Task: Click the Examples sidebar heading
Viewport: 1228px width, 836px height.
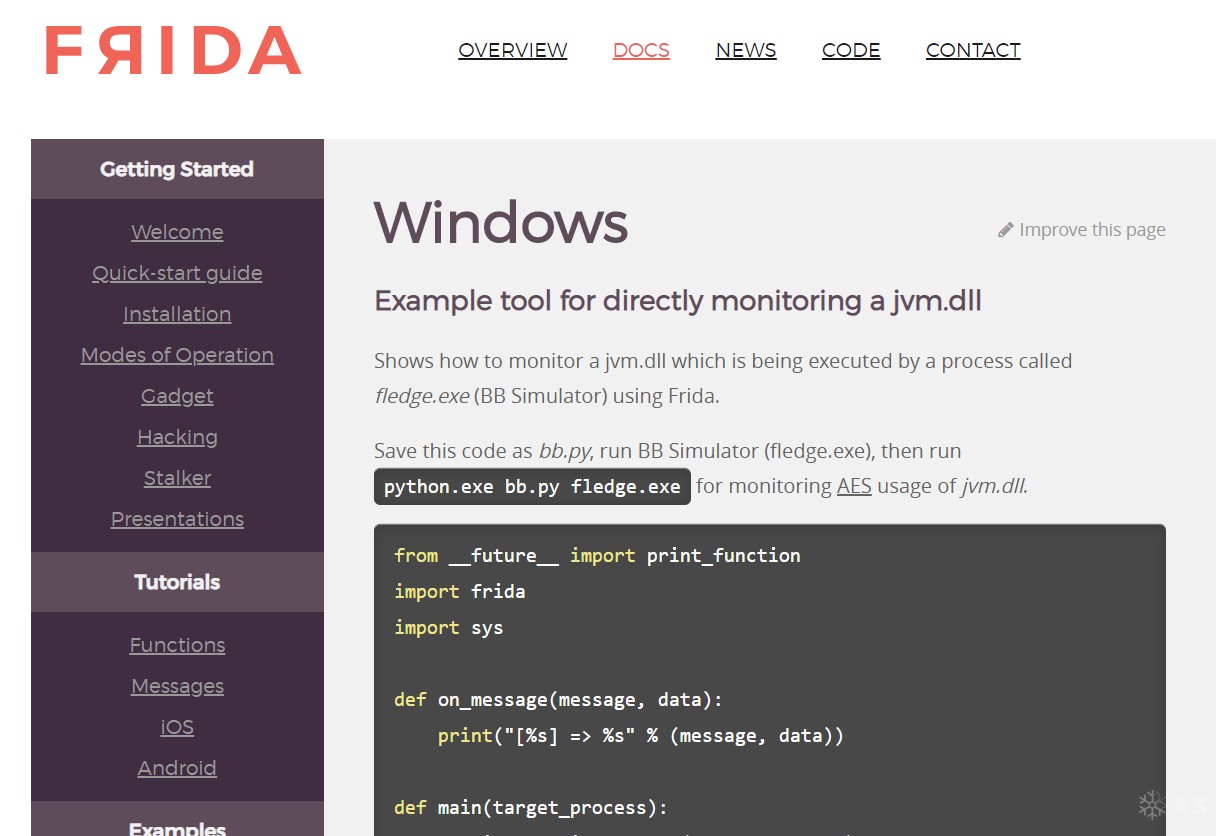Action: pos(177,820)
